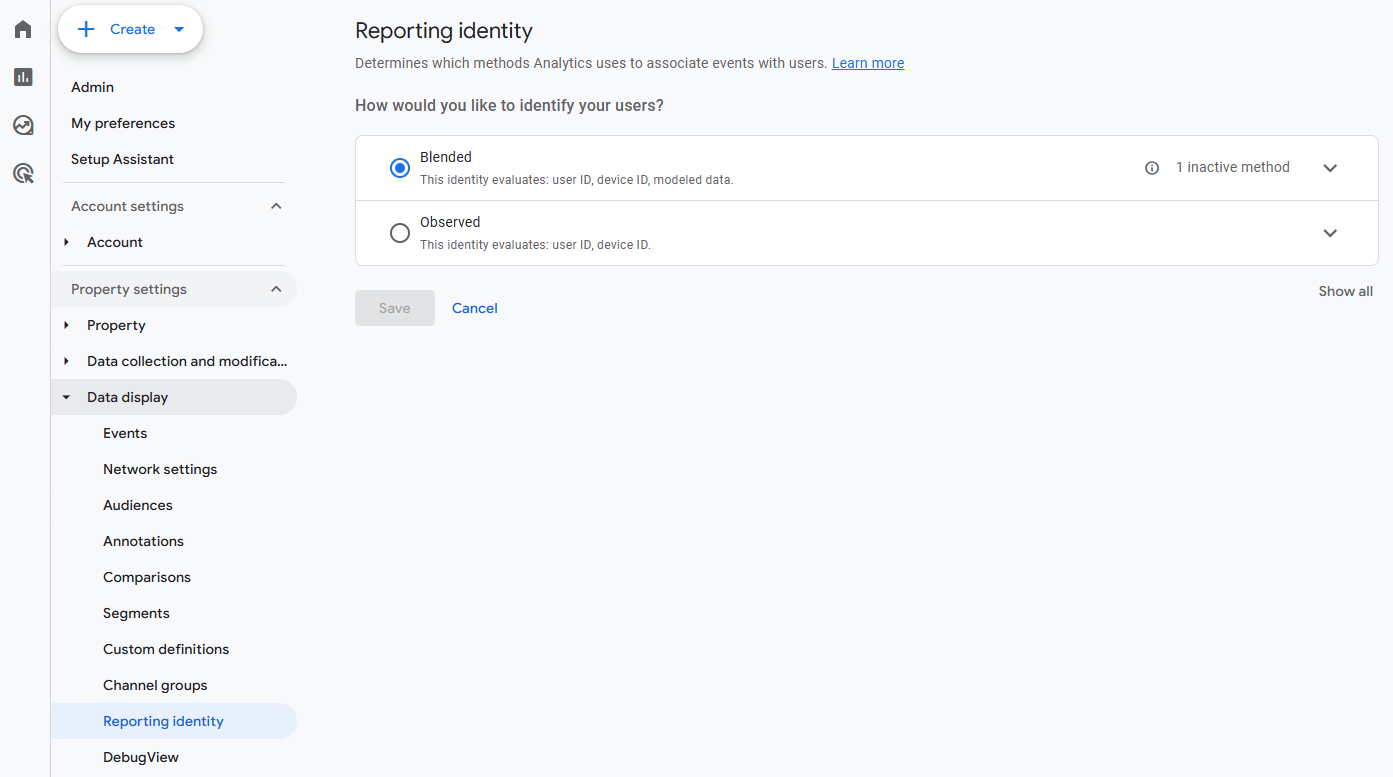Expand the Property tree item arrow
1393x777 pixels.
pos(66,325)
